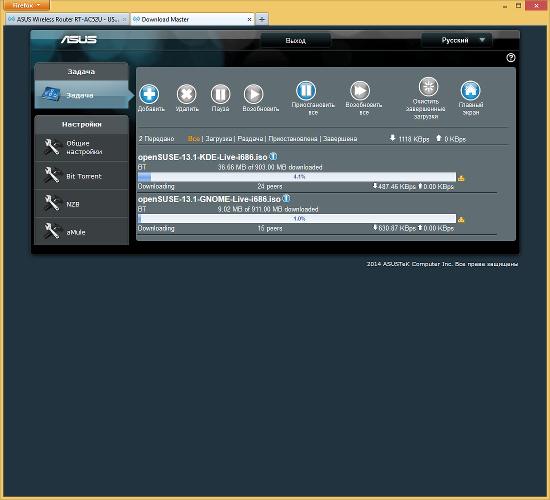550x500 pixels.
Task: Click Приостановить все (pause all) icon
Action: pyautogui.click(x=306, y=91)
